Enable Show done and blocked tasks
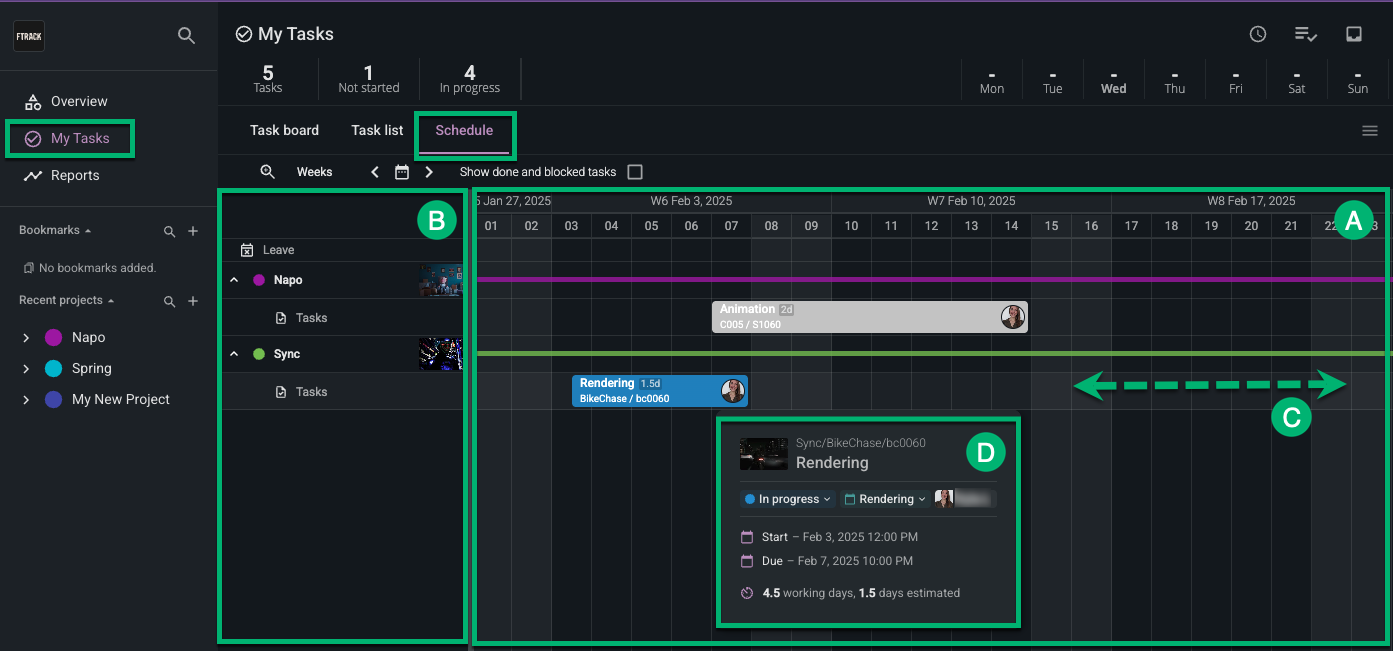1393x651 pixels. click(x=635, y=171)
